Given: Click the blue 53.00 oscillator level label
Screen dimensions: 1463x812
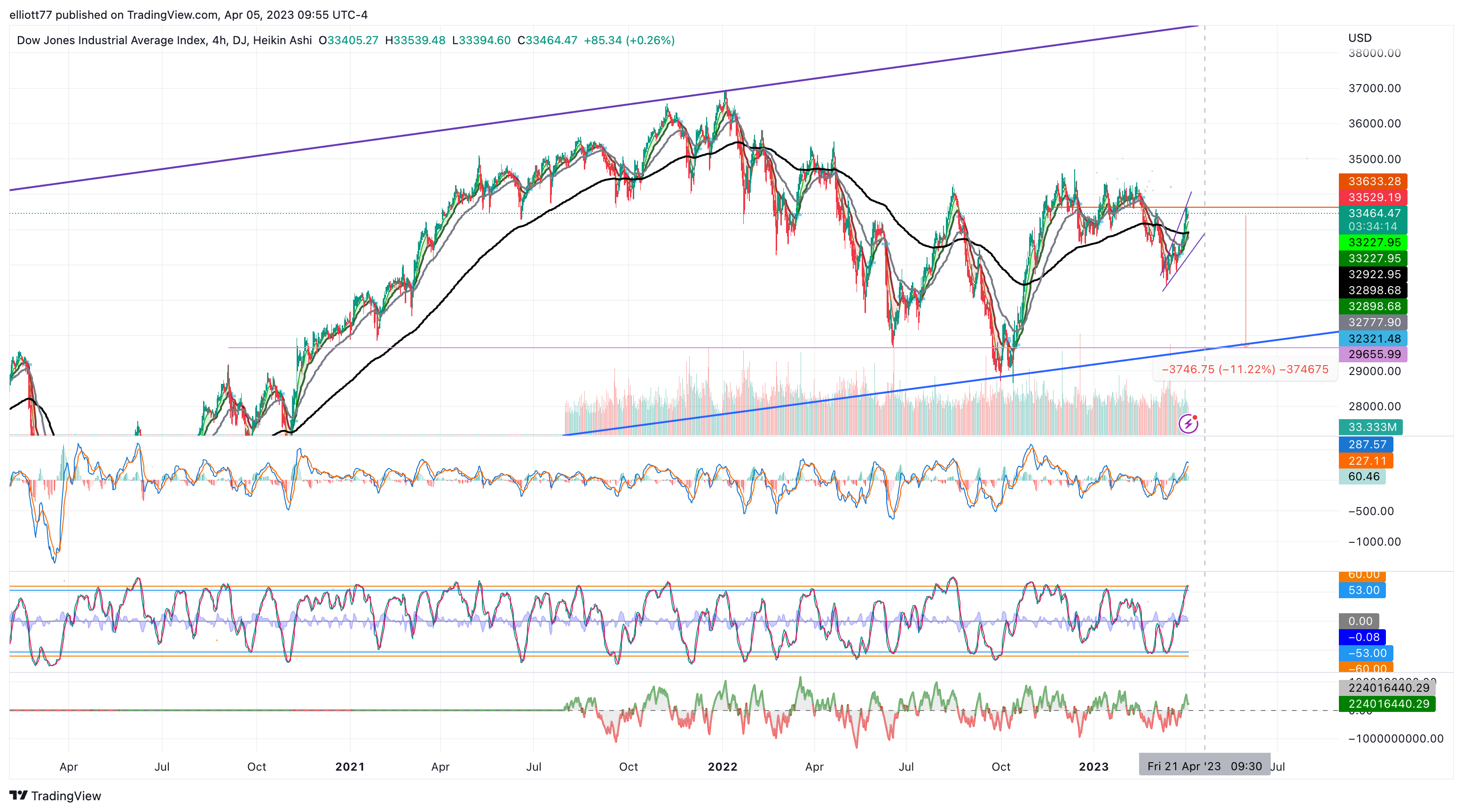Looking at the screenshot, I should [x=1362, y=590].
